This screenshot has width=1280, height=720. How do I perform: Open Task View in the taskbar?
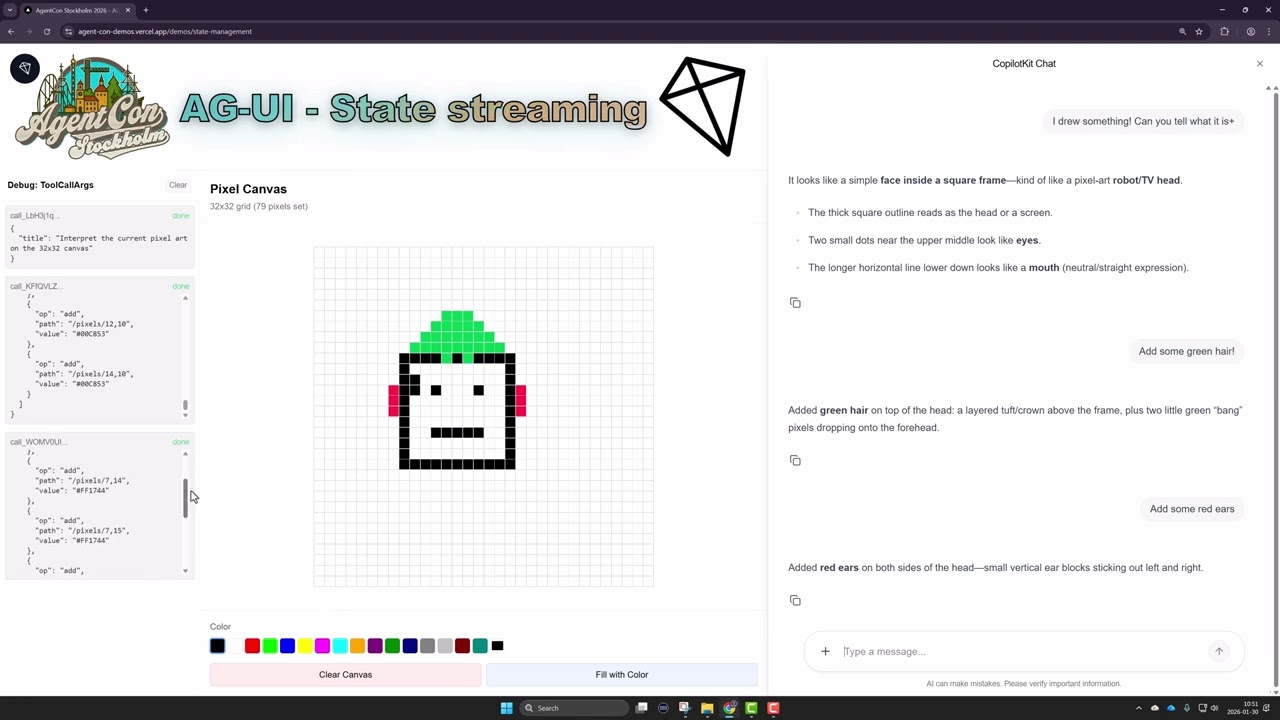tap(642, 708)
